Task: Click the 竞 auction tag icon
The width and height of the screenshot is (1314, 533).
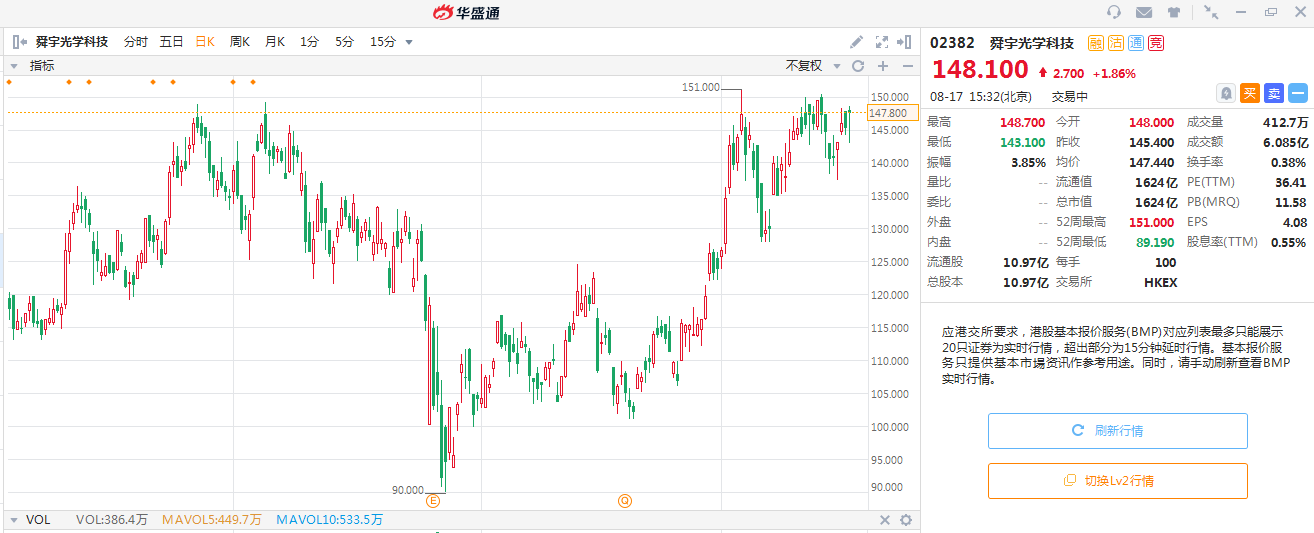Action: pos(1156,43)
